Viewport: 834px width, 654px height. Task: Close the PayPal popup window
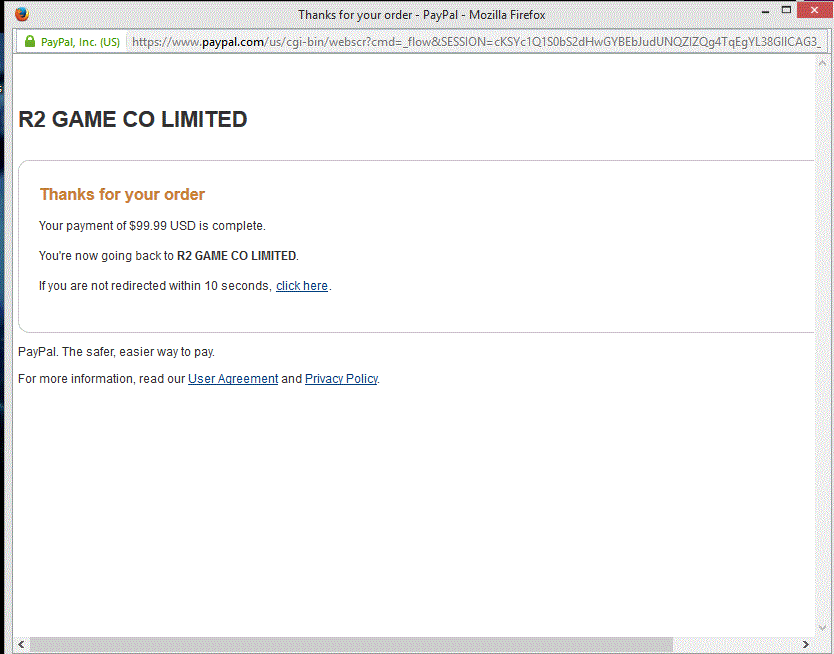(x=816, y=10)
